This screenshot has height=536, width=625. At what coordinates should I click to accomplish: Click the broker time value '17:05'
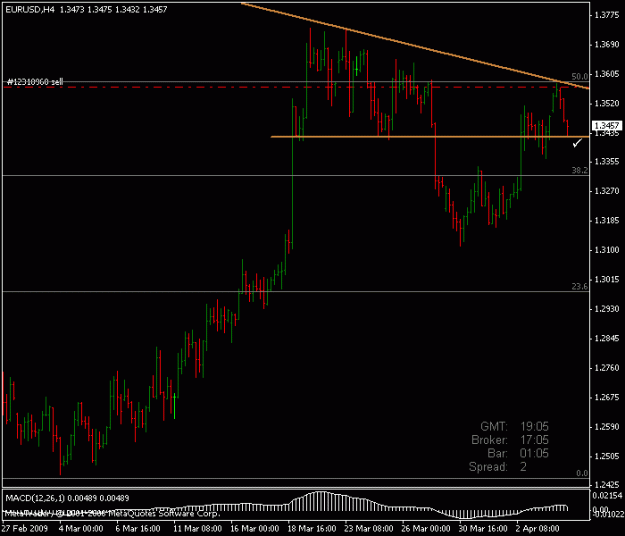tap(534, 440)
